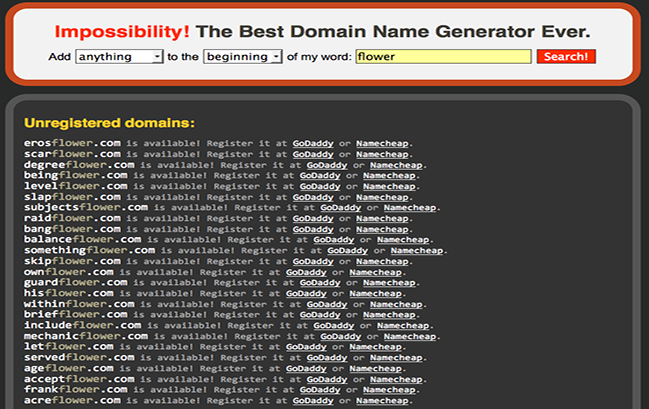
Task: Open GoDaddy link for levelflower.com
Action: point(320,186)
